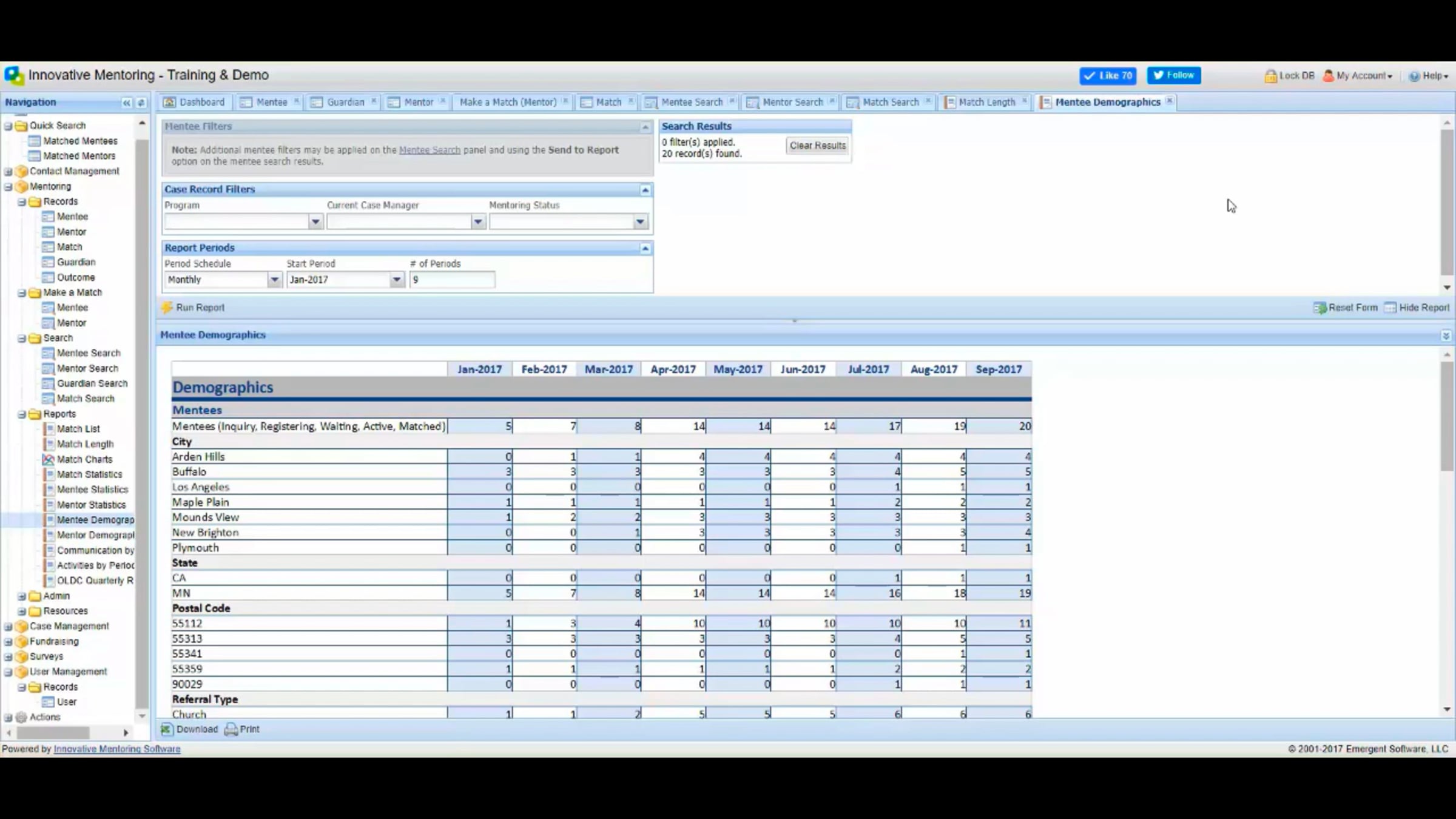
Task: Click the Facebook Like button
Action: point(1108,75)
